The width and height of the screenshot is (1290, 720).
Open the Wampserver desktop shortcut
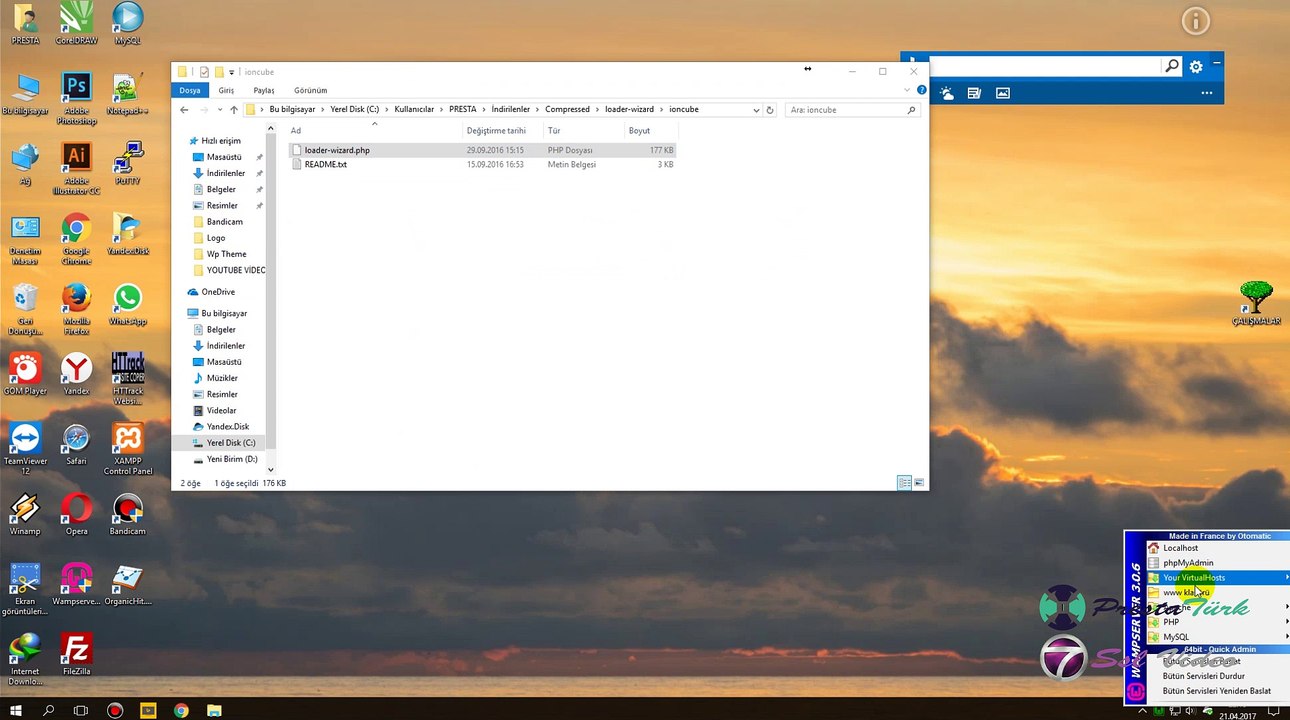coord(76,585)
